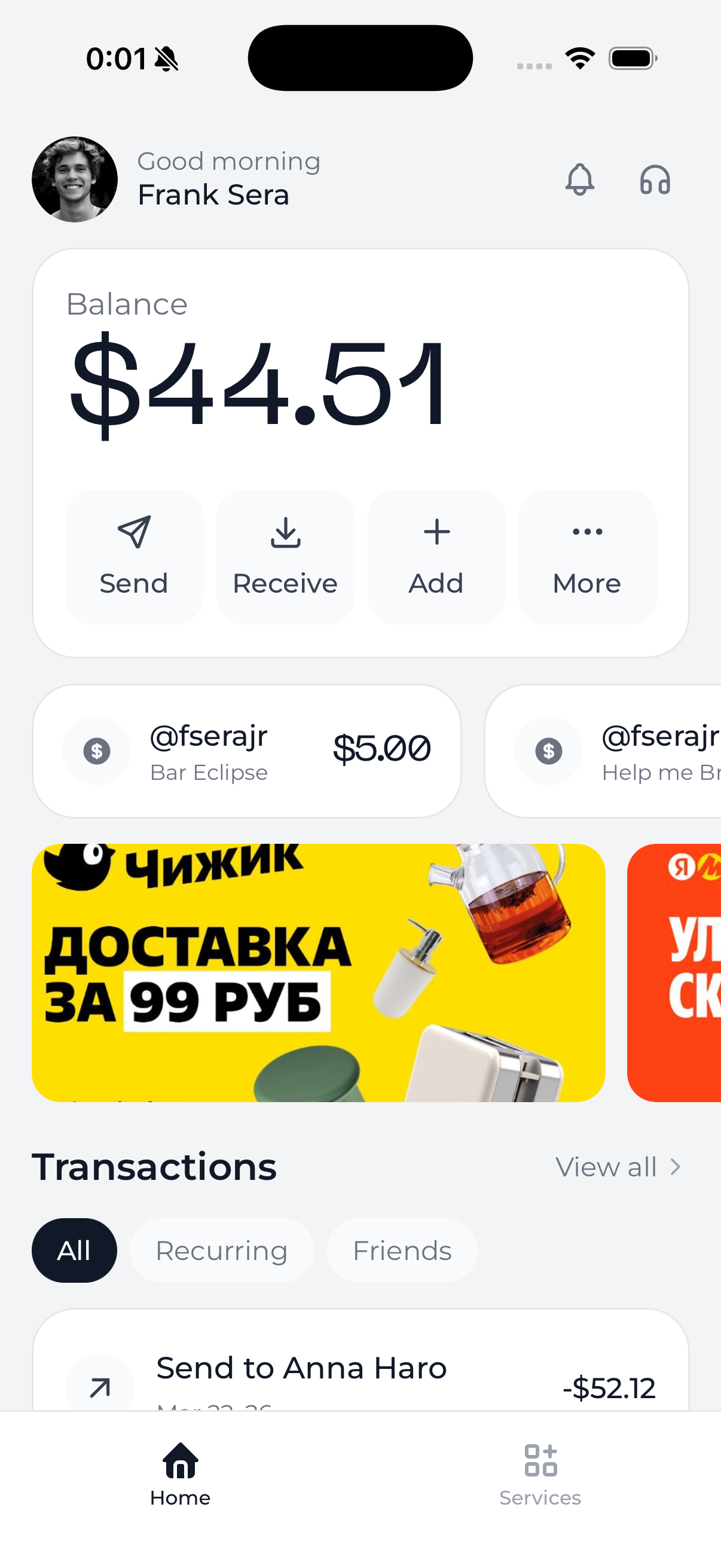Image resolution: width=721 pixels, height=1568 pixels.
Task: Switch to the Services tab
Action: [x=540, y=1474]
